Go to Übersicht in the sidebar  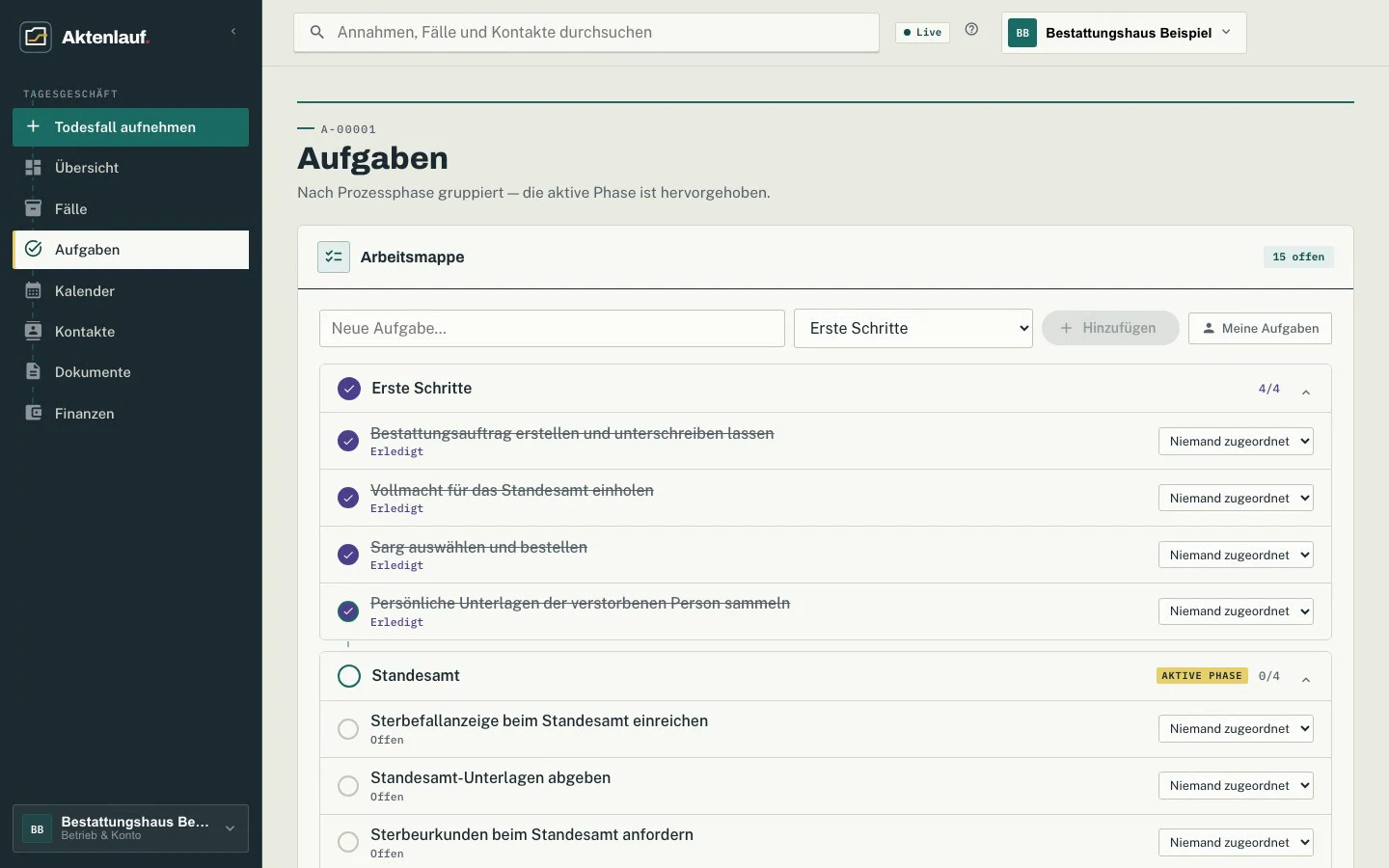[130, 168]
